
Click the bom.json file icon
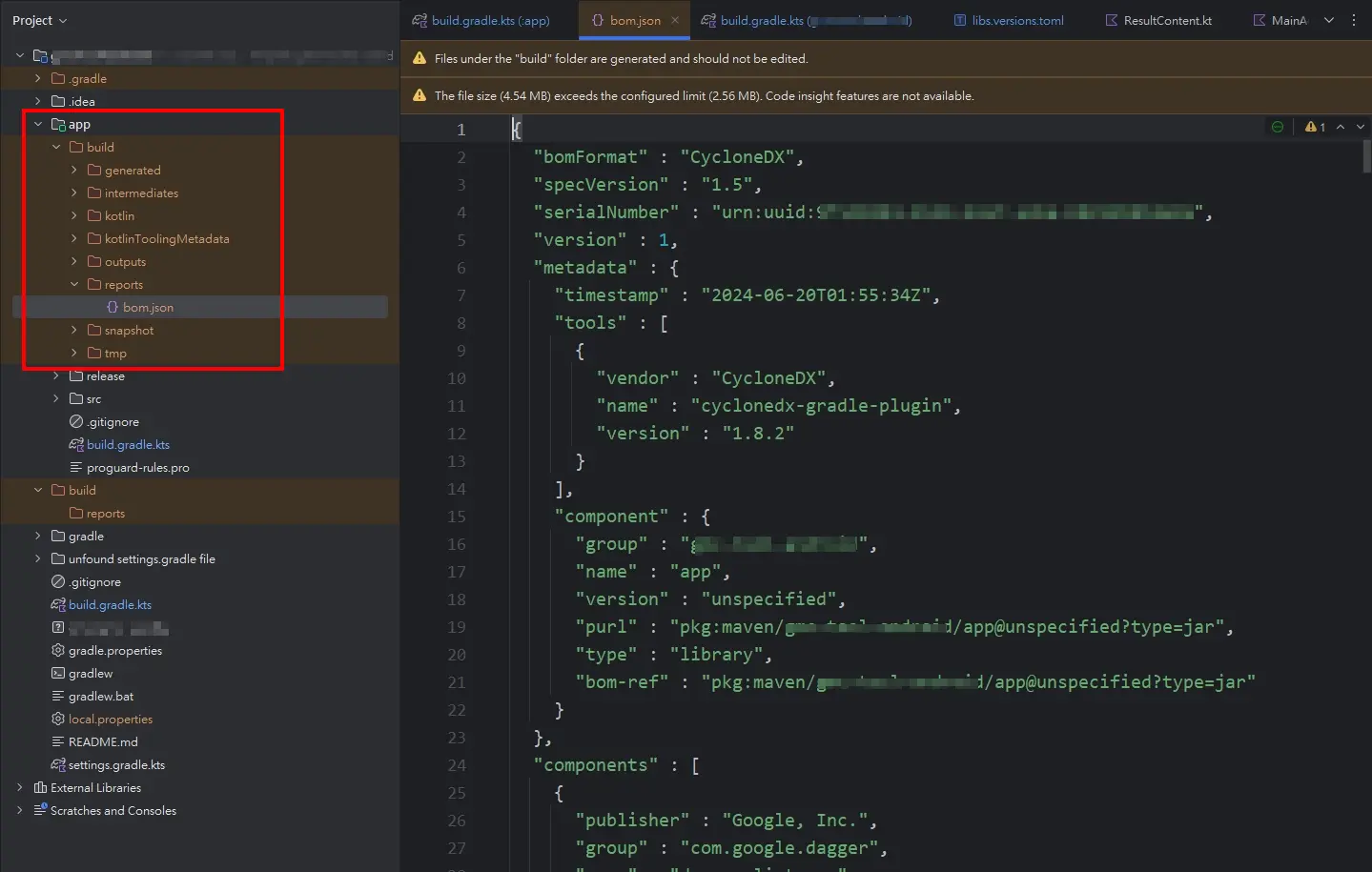113,307
